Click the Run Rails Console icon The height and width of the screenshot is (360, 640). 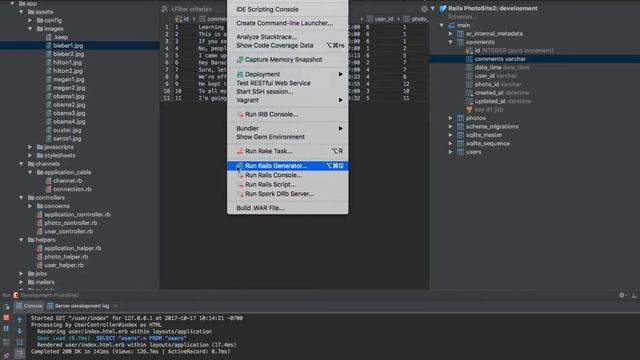pos(240,175)
